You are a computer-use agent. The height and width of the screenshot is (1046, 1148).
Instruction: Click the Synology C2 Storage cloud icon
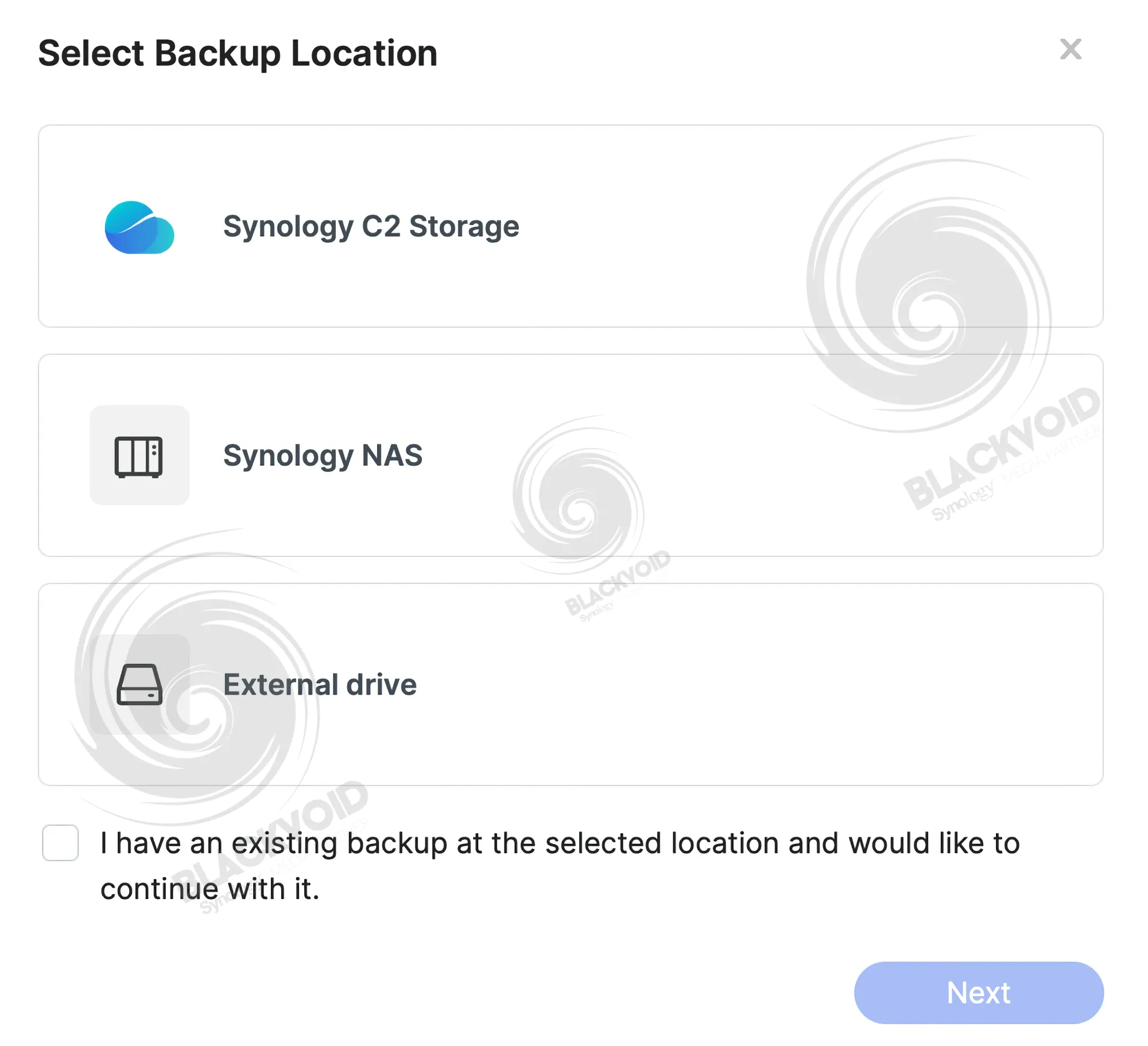click(x=139, y=227)
